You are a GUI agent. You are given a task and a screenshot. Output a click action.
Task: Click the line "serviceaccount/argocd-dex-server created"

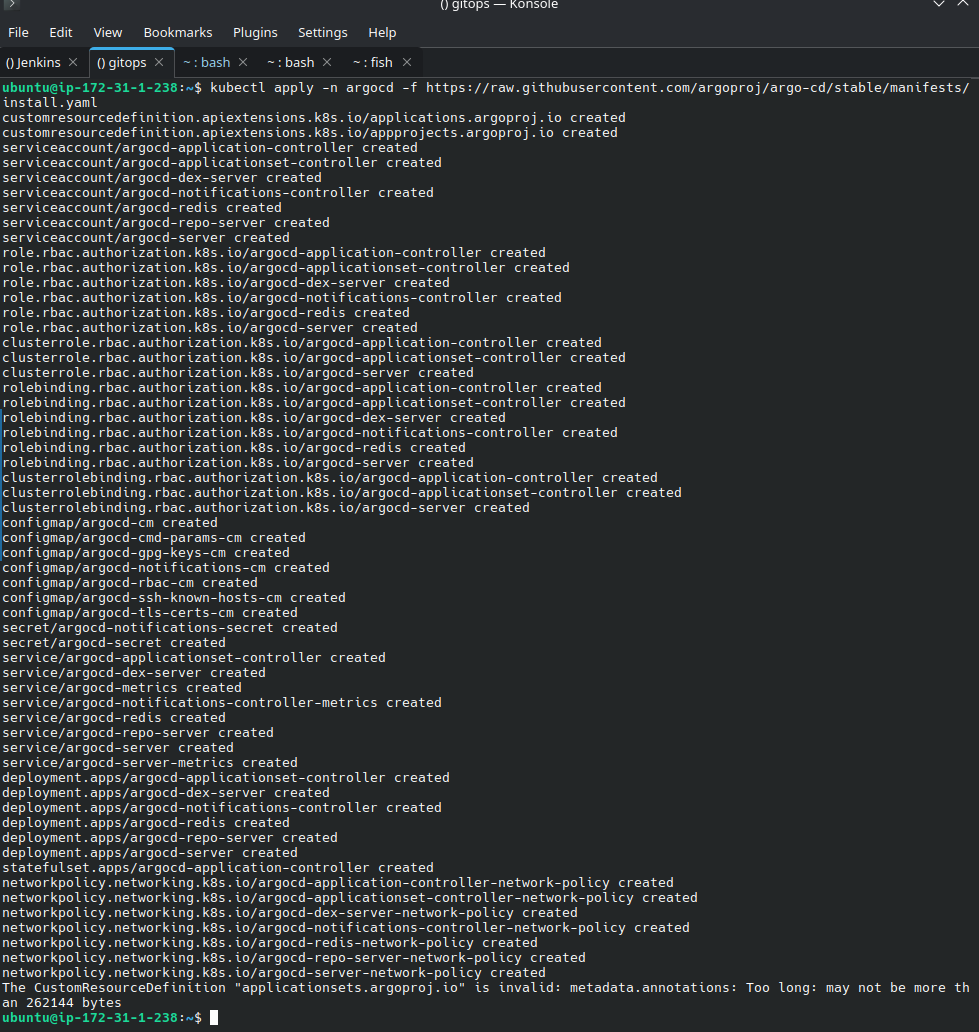pos(162,178)
